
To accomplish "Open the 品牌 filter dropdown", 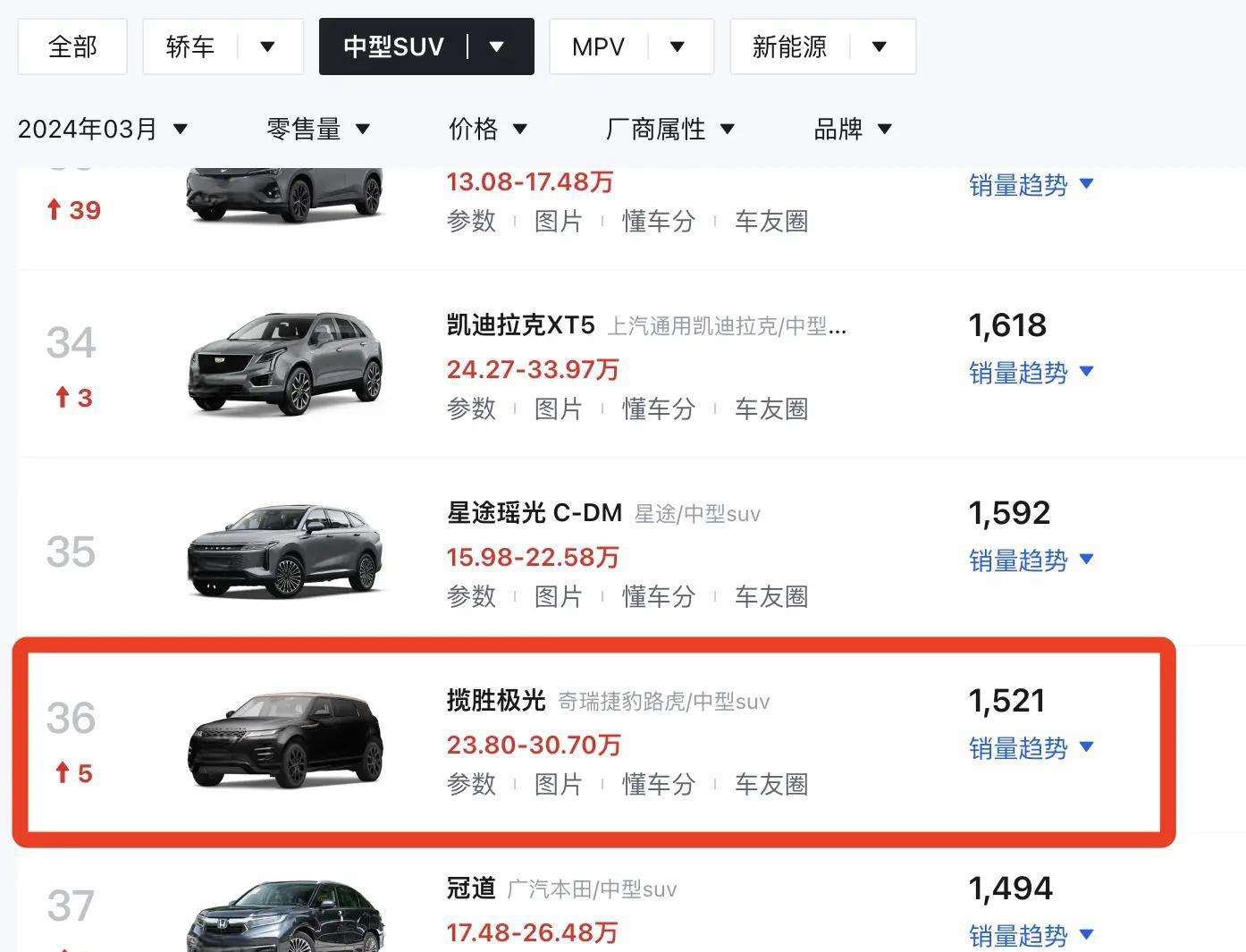I will pyautogui.click(x=853, y=129).
